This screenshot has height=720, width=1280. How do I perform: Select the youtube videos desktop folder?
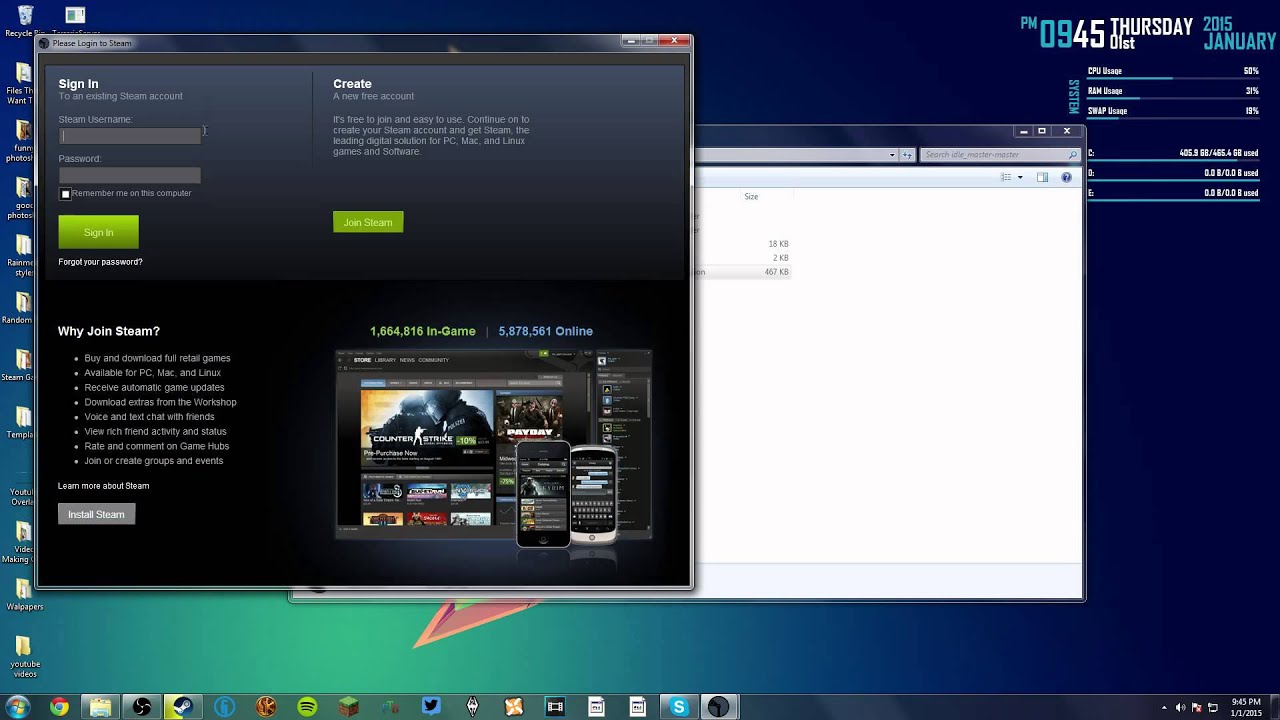[24, 656]
